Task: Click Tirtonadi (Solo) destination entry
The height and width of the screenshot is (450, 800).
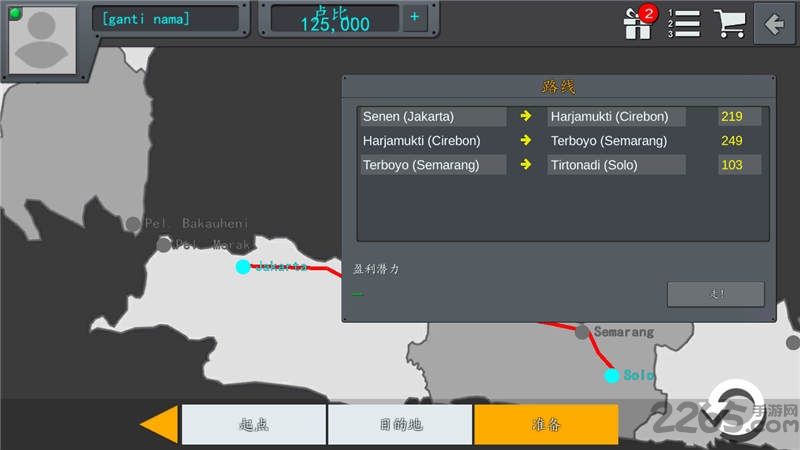Action: [x=617, y=165]
